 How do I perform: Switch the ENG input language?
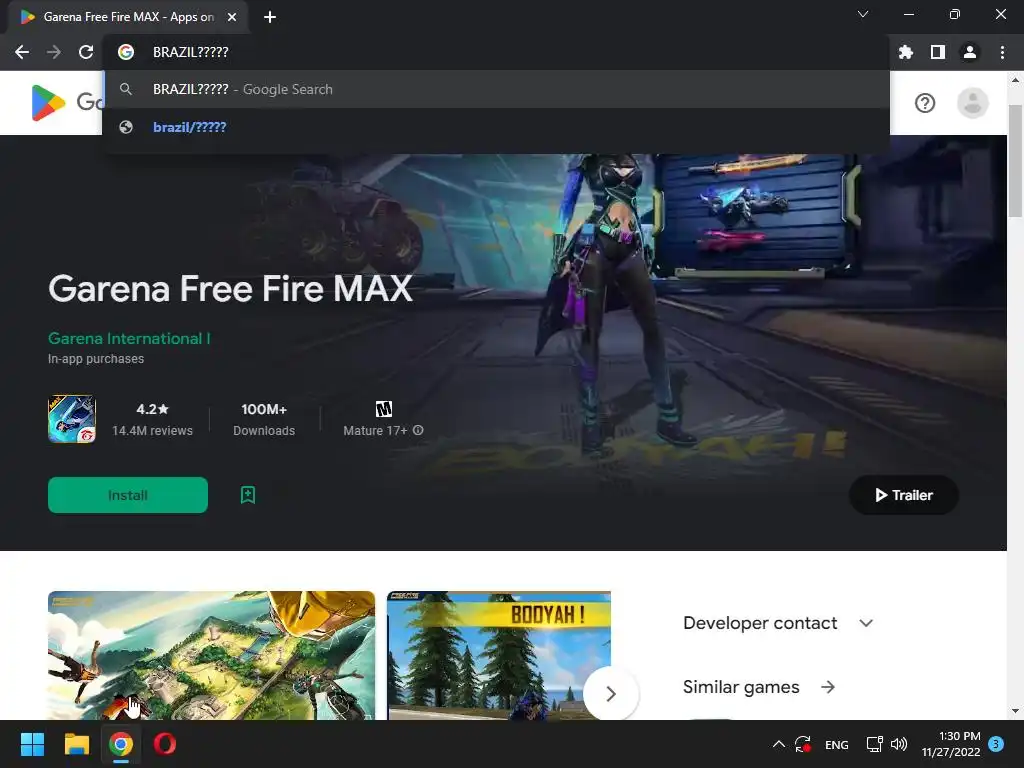pyautogui.click(x=837, y=744)
